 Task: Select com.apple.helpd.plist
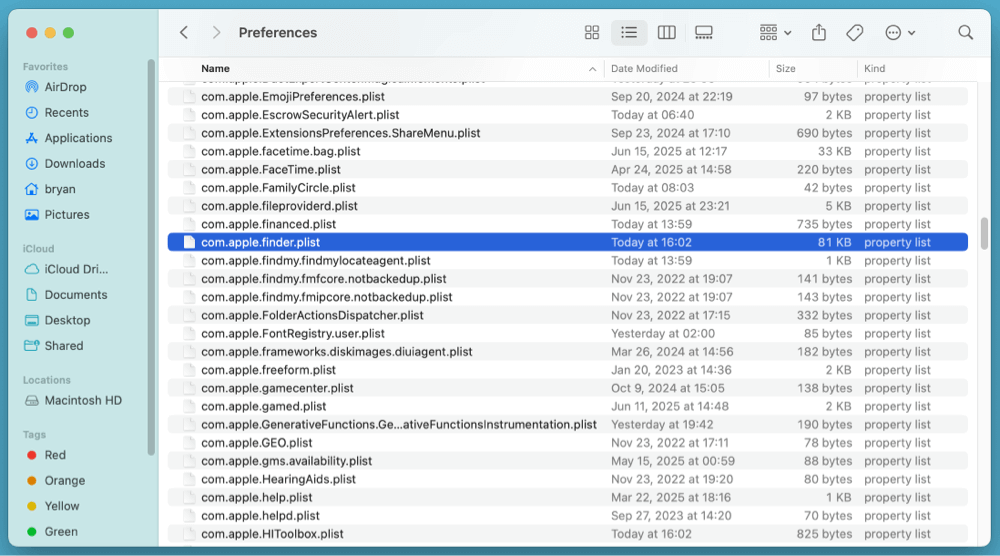[568, 516]
